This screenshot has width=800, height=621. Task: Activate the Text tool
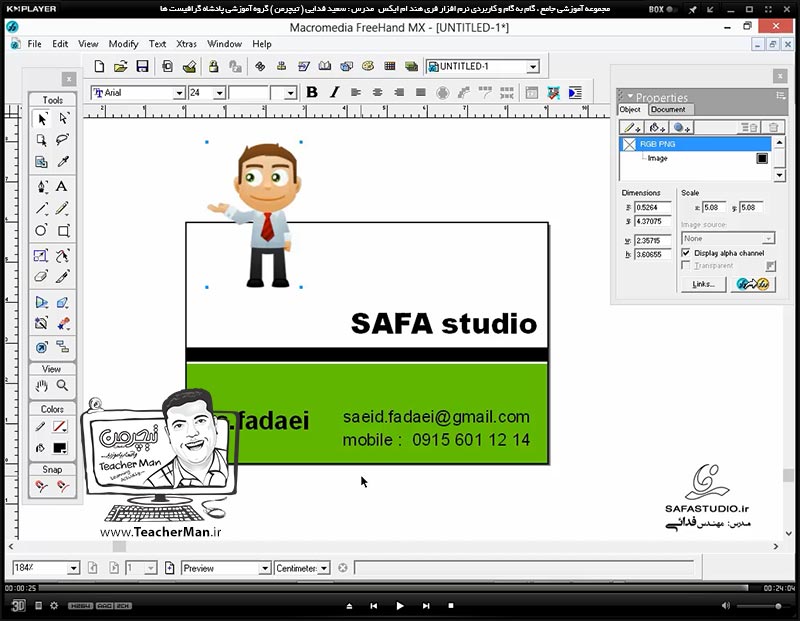[62, 187]
